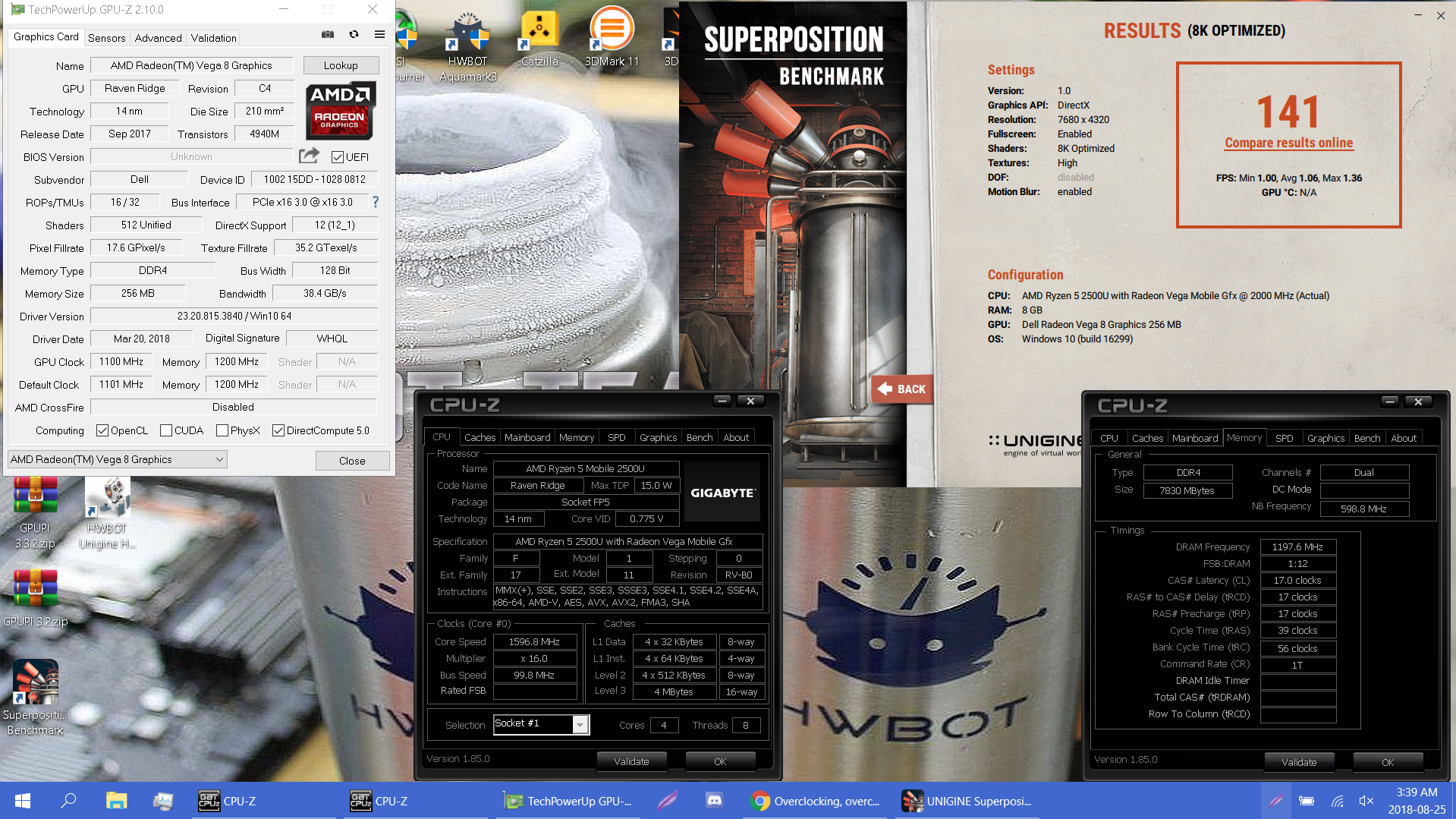Open Catzilla desktop shortcut

pos(539,39)
